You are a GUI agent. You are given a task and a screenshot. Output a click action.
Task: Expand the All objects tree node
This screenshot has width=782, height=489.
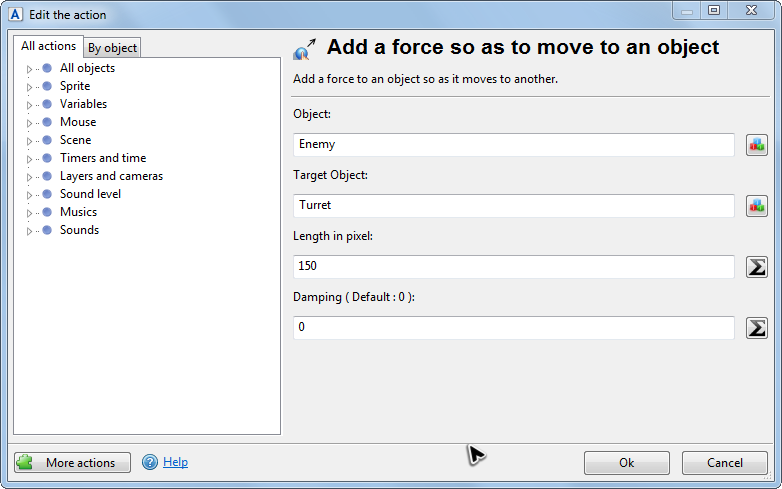point(29,69)
